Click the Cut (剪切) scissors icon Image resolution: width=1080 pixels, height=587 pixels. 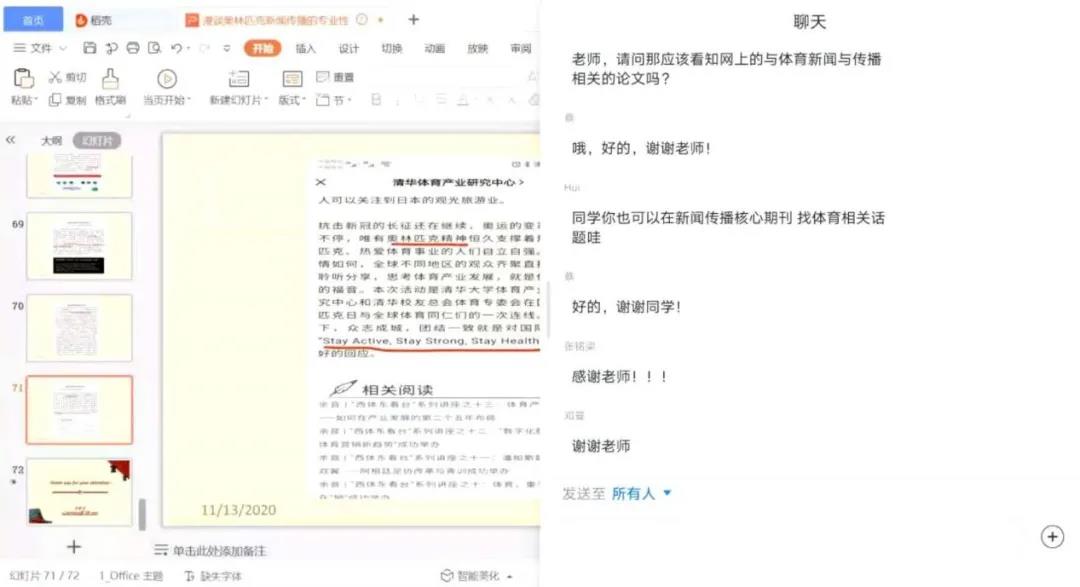[x=55, y=77]
